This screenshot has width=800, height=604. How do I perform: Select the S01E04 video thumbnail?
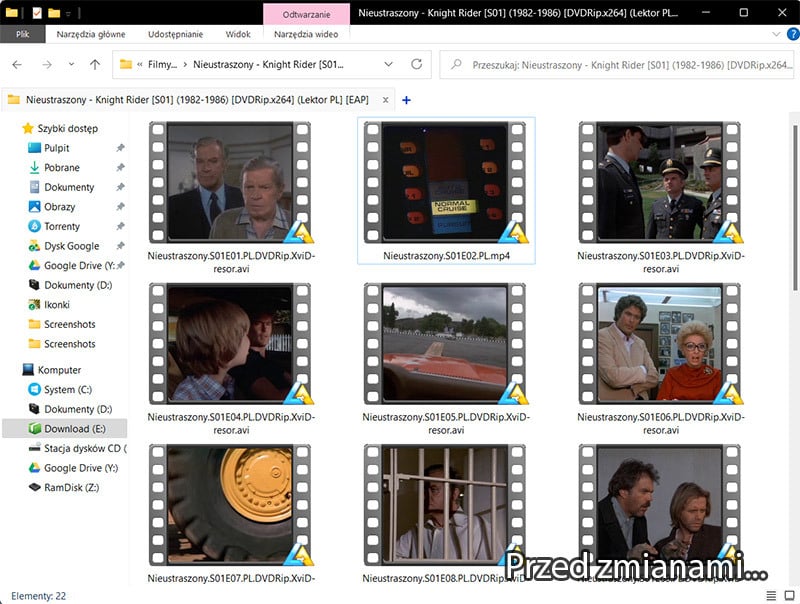point(231,344)
